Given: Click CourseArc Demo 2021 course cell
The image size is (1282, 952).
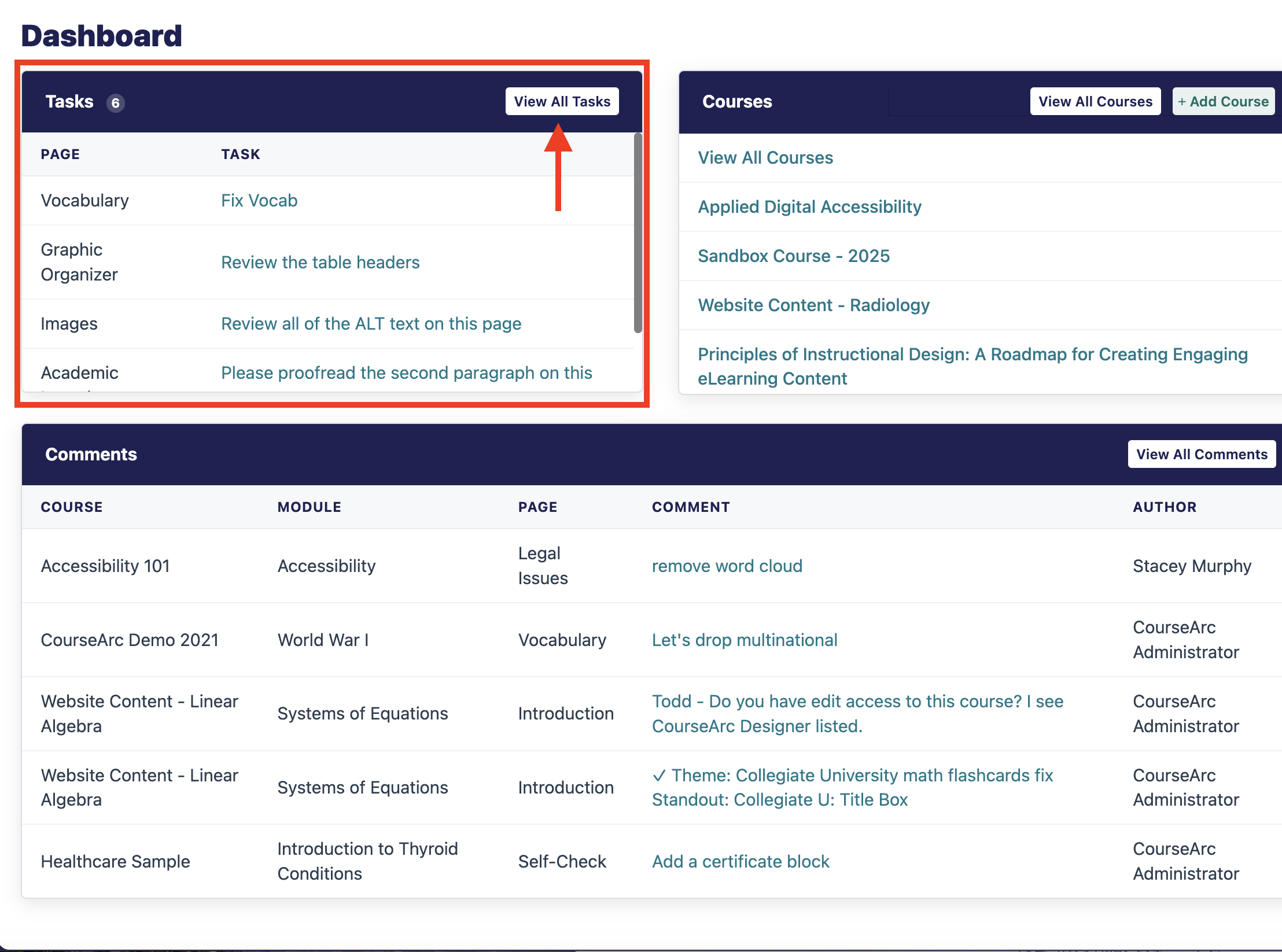Looking at the screenshot, I should (x=130, y=640).
